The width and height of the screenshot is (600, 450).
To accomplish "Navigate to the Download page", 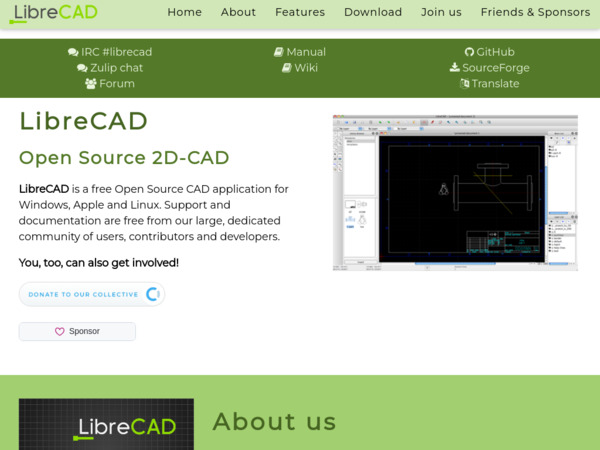I will coord(373,12).
